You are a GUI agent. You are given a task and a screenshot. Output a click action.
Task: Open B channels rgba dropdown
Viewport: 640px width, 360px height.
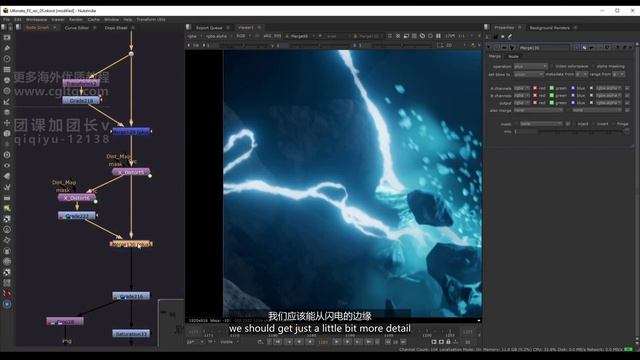point(522,96)
